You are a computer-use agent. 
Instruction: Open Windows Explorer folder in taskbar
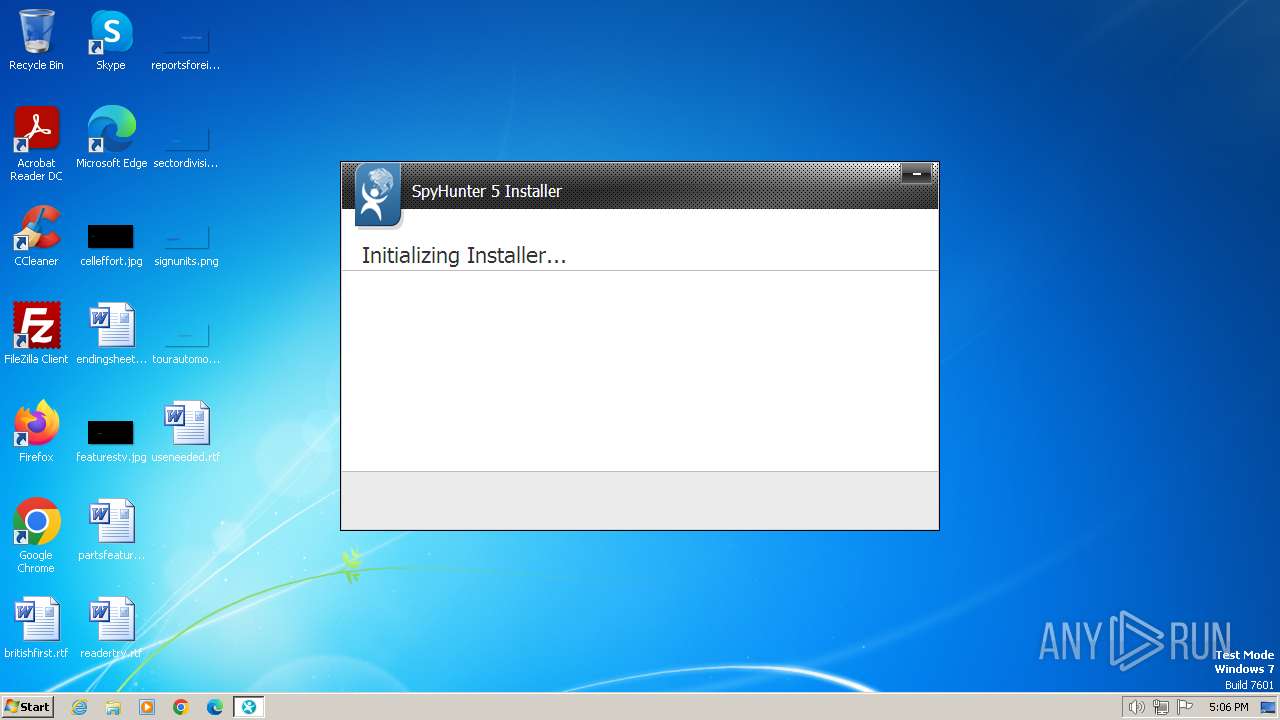113,707
